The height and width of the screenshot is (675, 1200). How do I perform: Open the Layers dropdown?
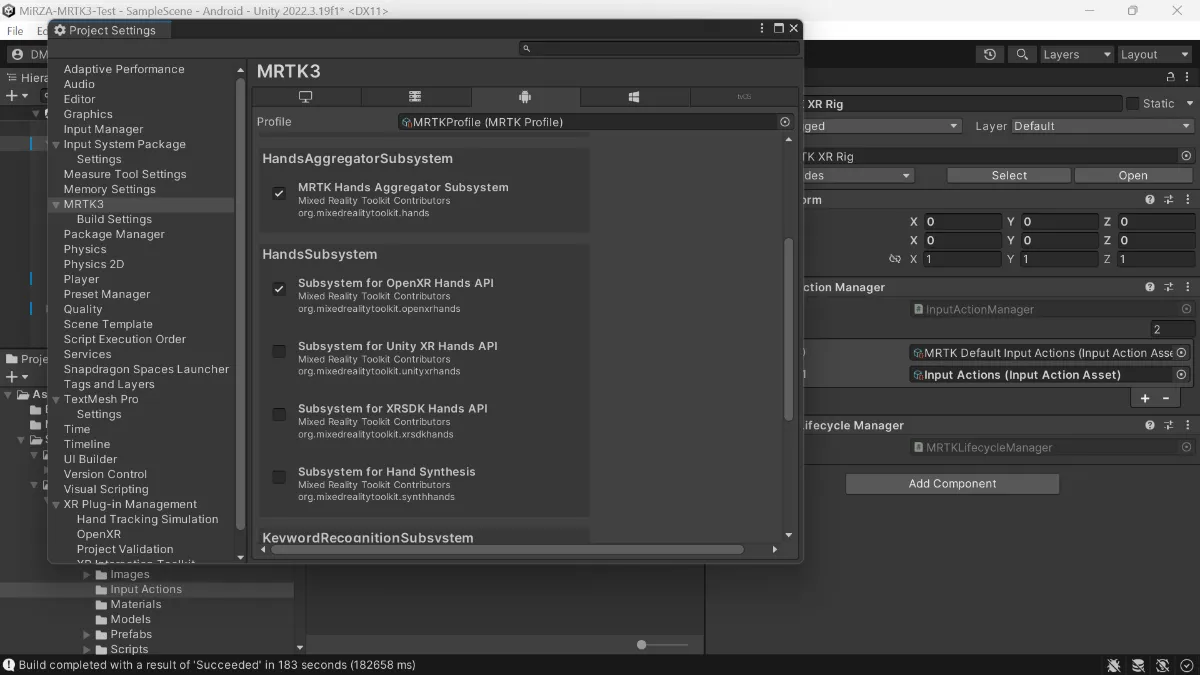[x=1076, y=55]
